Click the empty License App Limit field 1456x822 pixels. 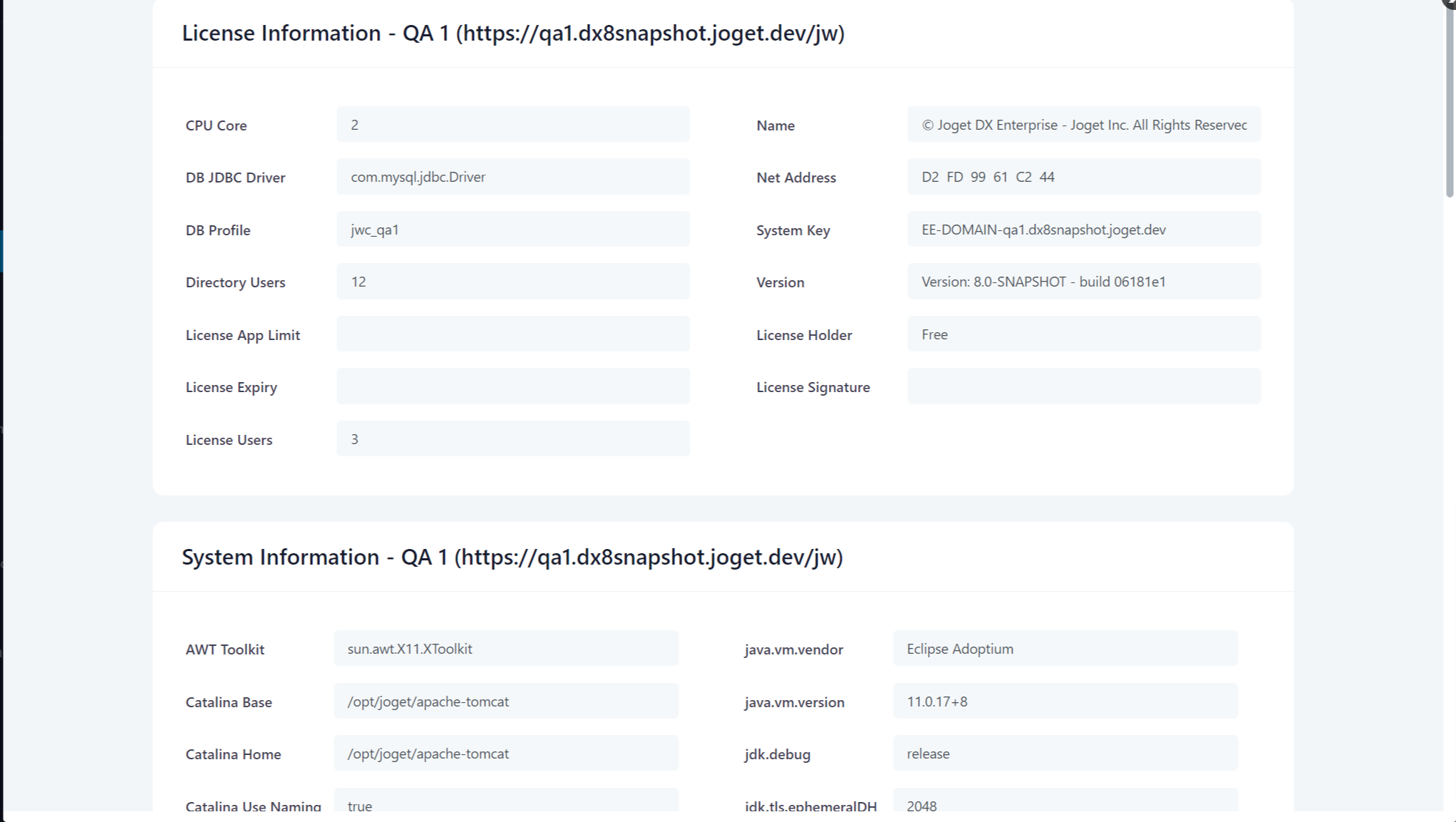pyautogui.click(x=512, y=334)
